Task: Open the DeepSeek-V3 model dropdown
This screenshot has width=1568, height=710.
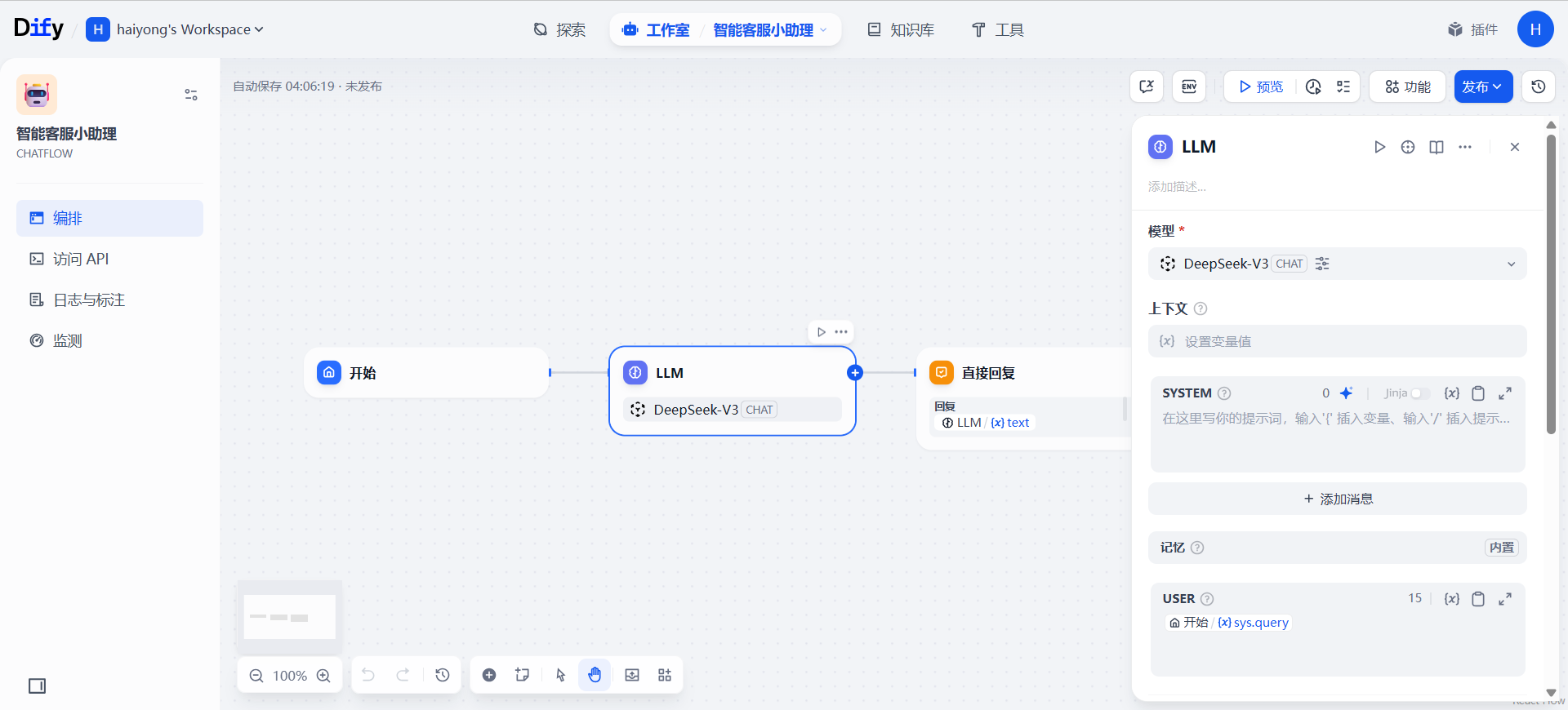Action: click(1337, 264)
